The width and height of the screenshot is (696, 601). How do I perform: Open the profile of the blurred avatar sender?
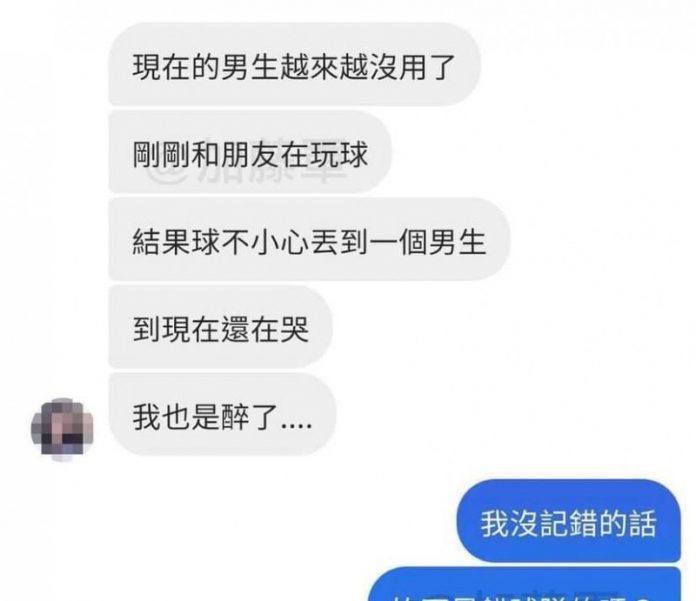coord(63,429)
